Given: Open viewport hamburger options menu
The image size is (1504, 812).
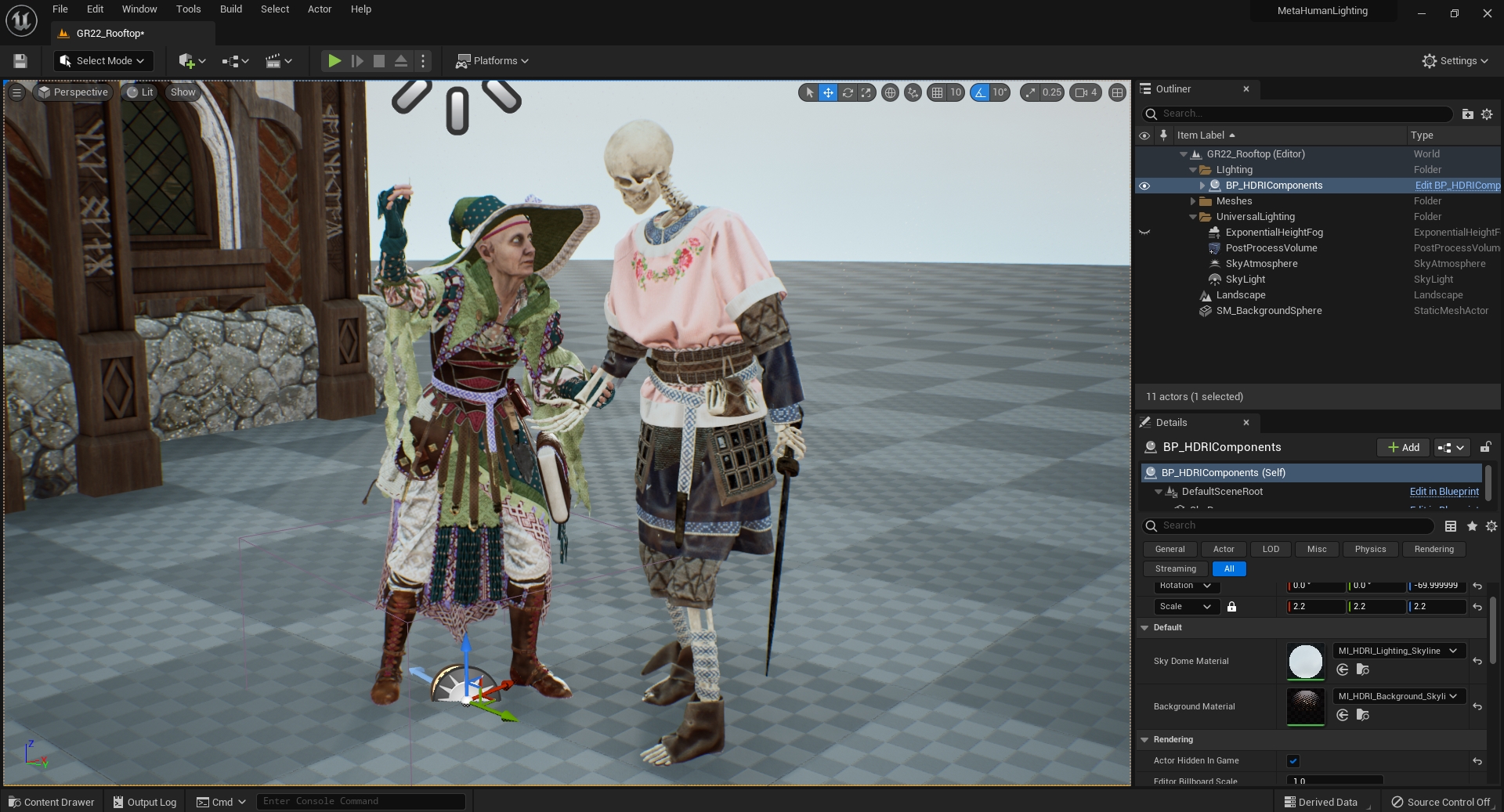Looking at the screenshot, I should pos(16,92).
